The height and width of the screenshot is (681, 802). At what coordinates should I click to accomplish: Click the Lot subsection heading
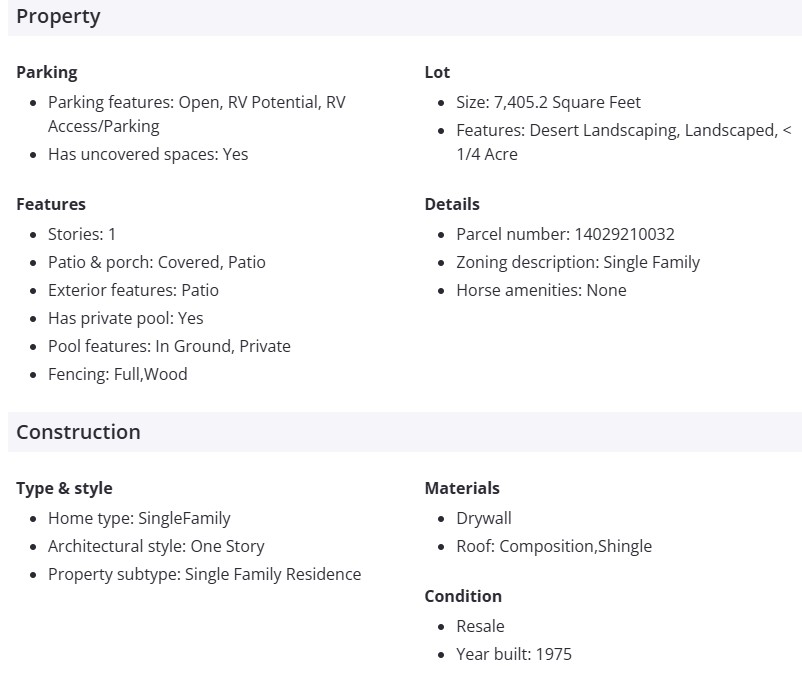click(x=437, y=72)
